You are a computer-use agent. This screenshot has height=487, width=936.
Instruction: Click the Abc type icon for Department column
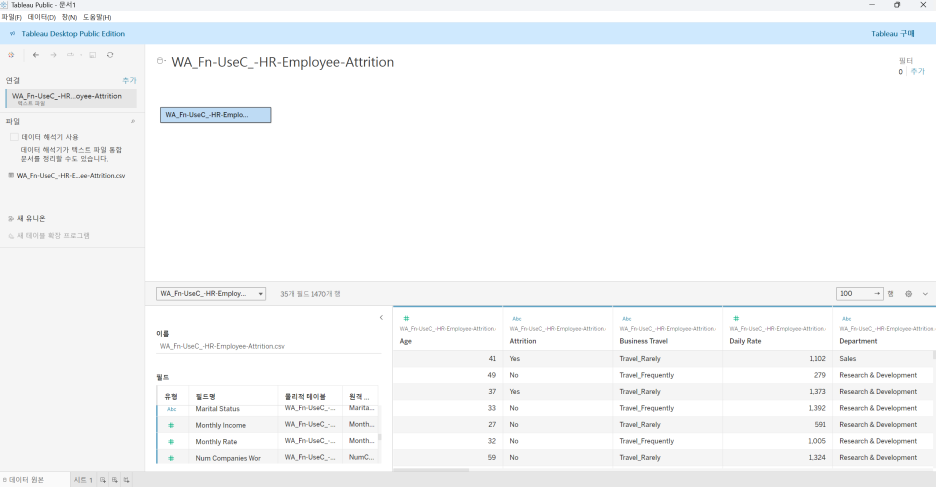pos(846,319)
